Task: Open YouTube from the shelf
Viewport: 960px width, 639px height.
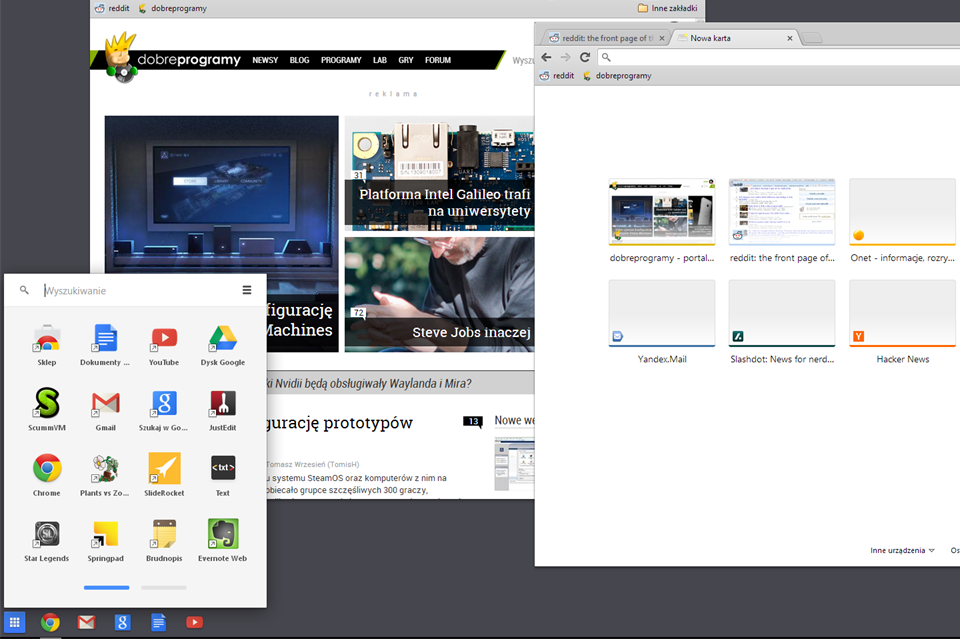Action: point(194,622)
